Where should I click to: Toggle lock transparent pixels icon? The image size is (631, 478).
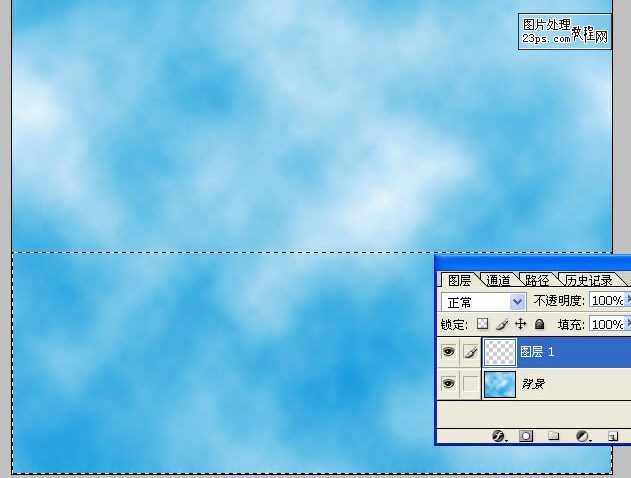[x=482, y=324]
